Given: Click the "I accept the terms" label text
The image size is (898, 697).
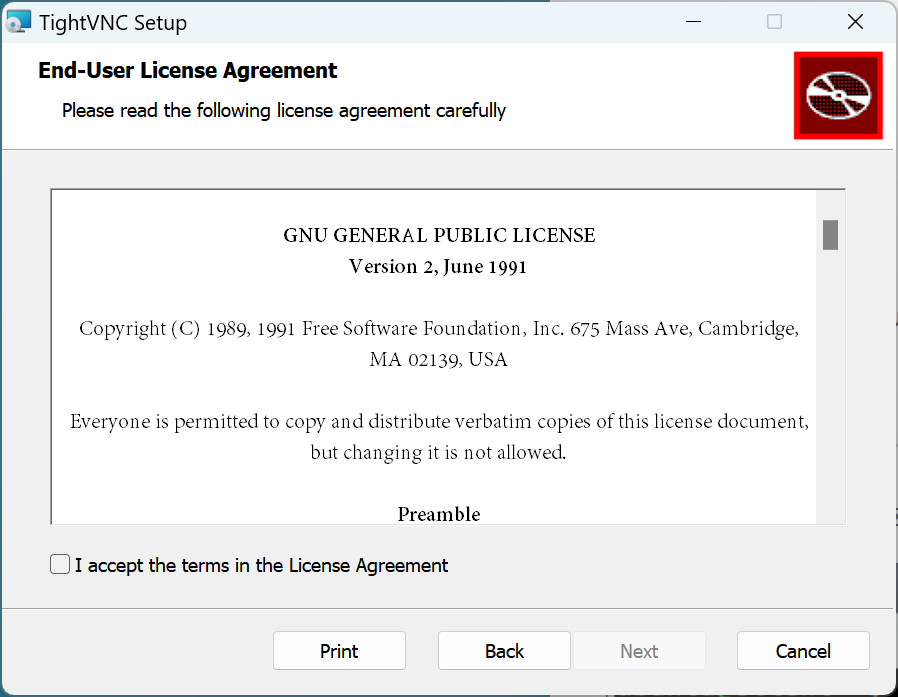Looking at the screenshot, I should [x=262, y=565].
